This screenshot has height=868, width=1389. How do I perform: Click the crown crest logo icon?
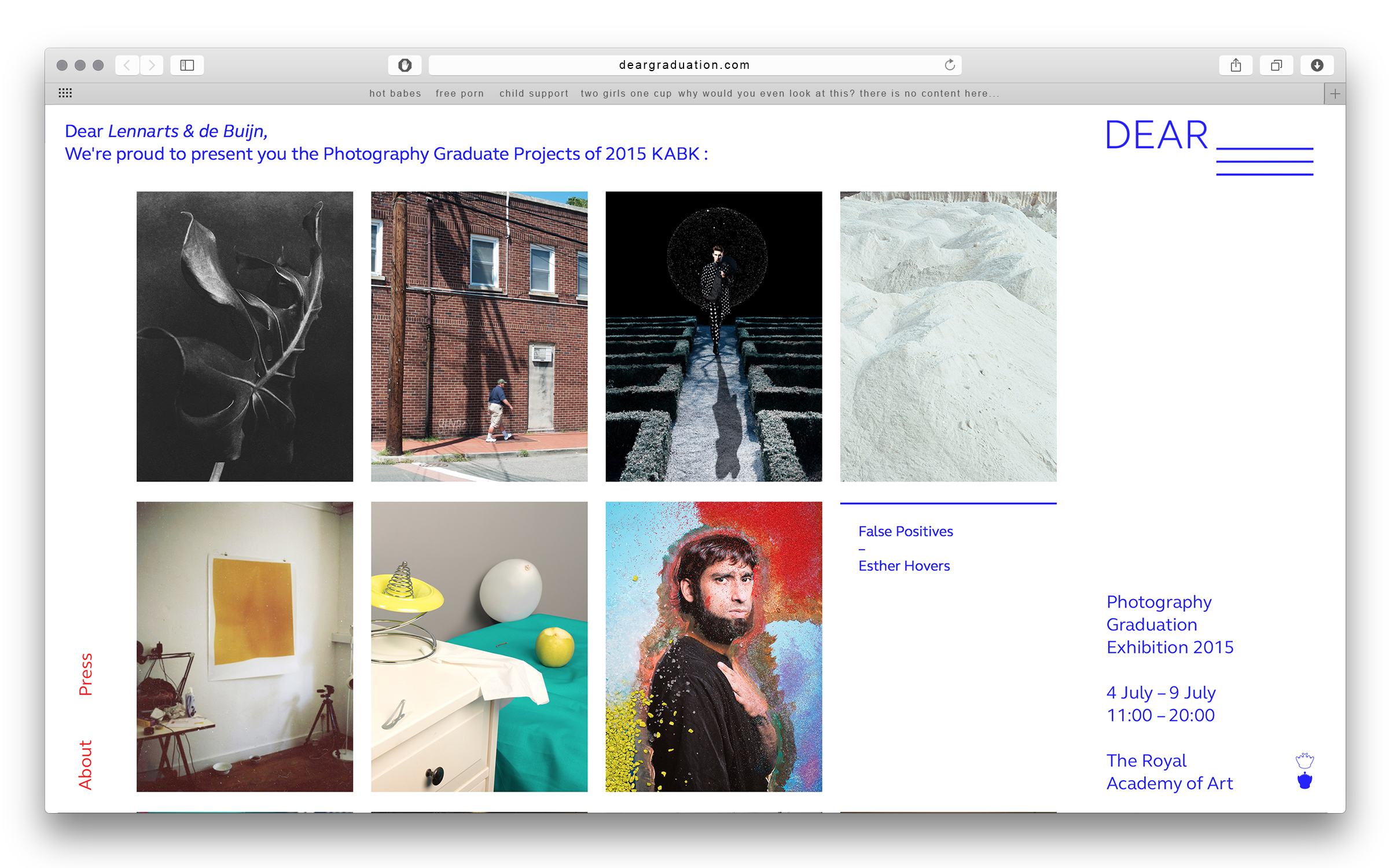coord(1305,771)
